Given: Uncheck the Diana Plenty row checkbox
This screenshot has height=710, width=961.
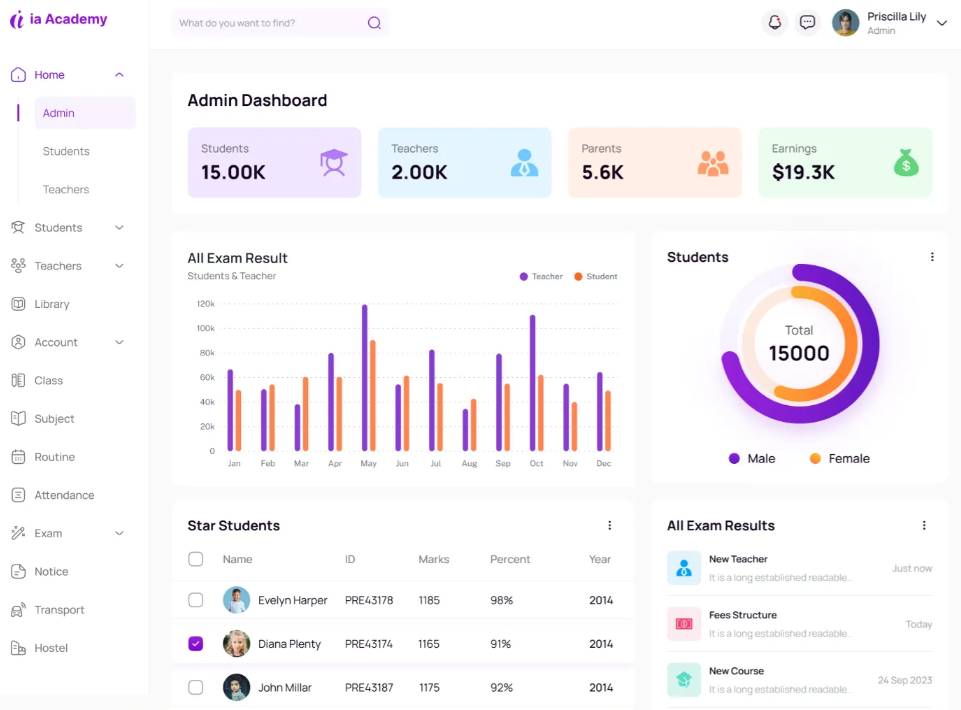Looking at the screenshot, I should point(196,644).
